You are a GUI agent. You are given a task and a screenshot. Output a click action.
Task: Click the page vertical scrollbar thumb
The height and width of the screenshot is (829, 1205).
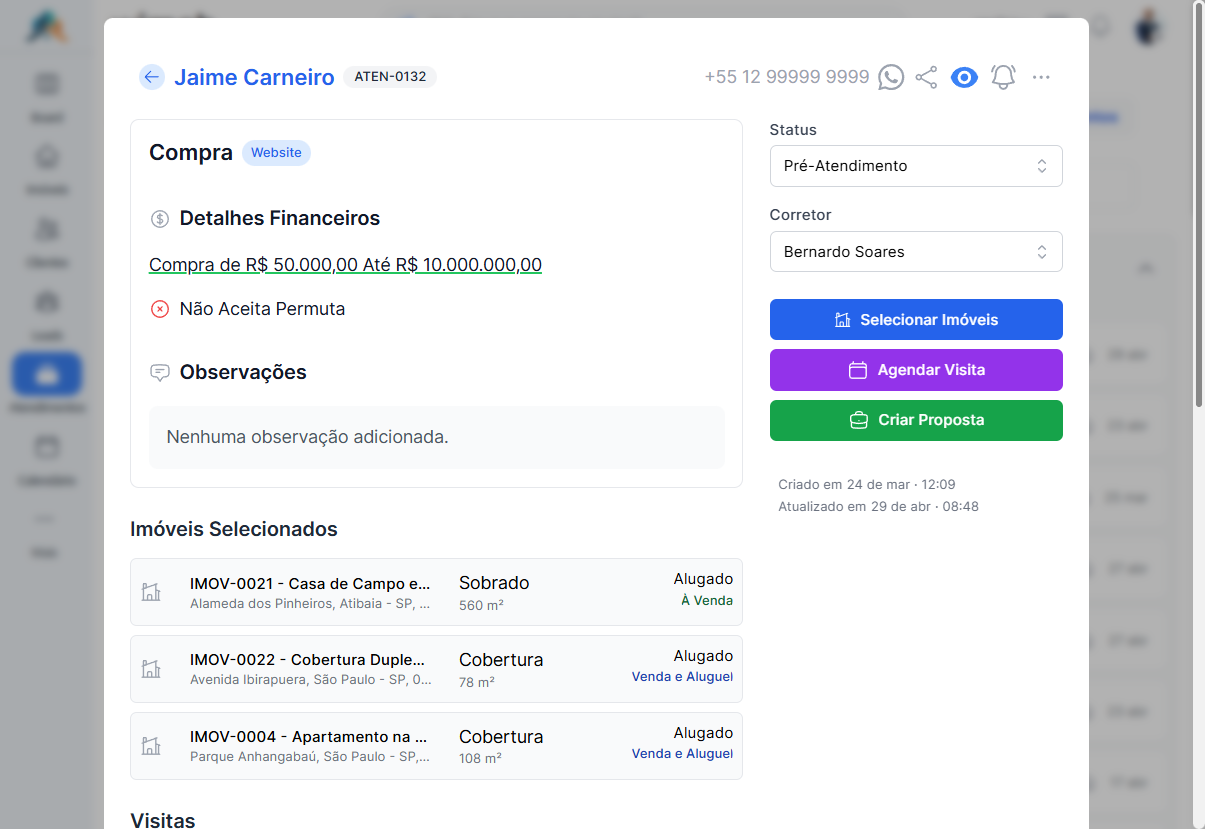click(x=1199, y=205)
